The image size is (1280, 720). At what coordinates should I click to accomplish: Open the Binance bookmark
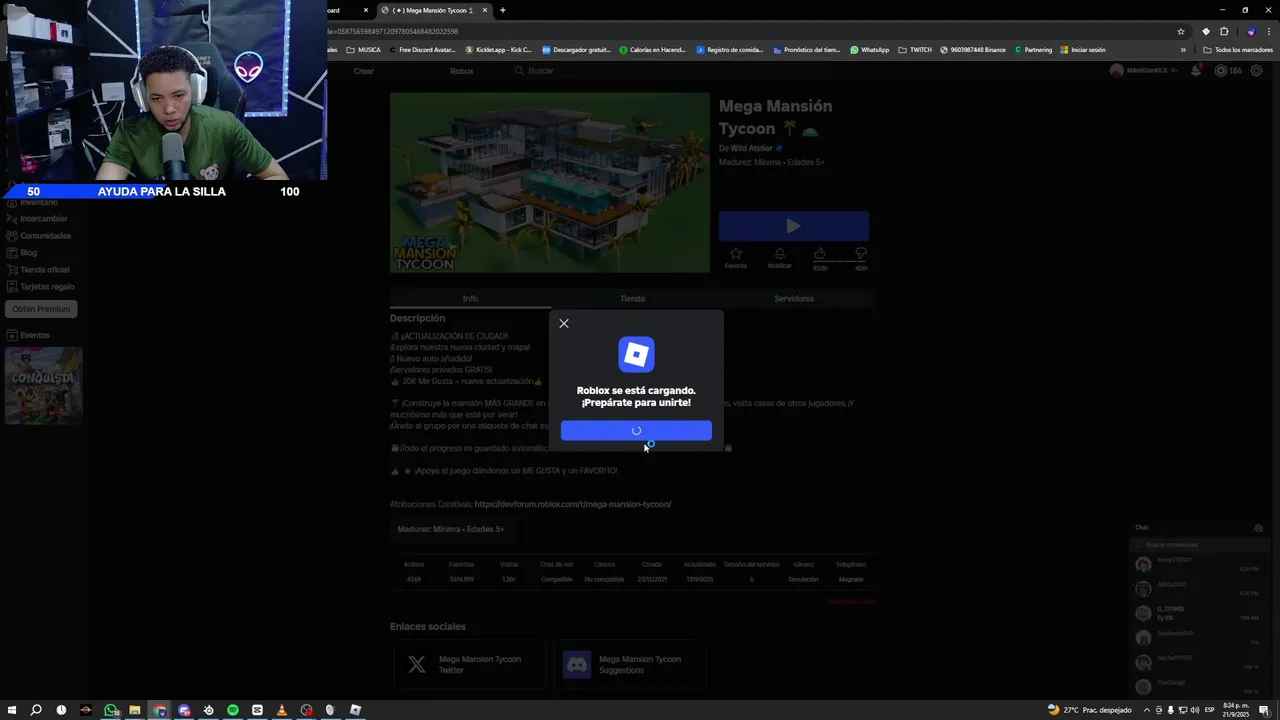973,49
